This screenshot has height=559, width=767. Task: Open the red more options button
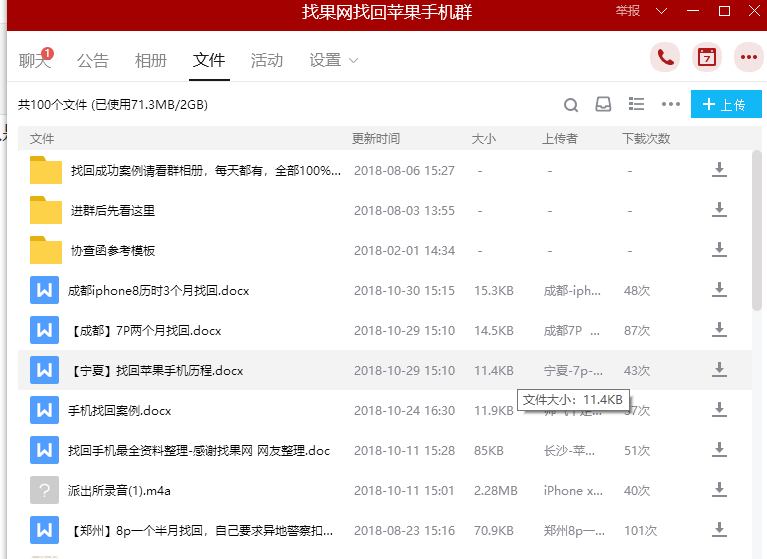point(749,58)
